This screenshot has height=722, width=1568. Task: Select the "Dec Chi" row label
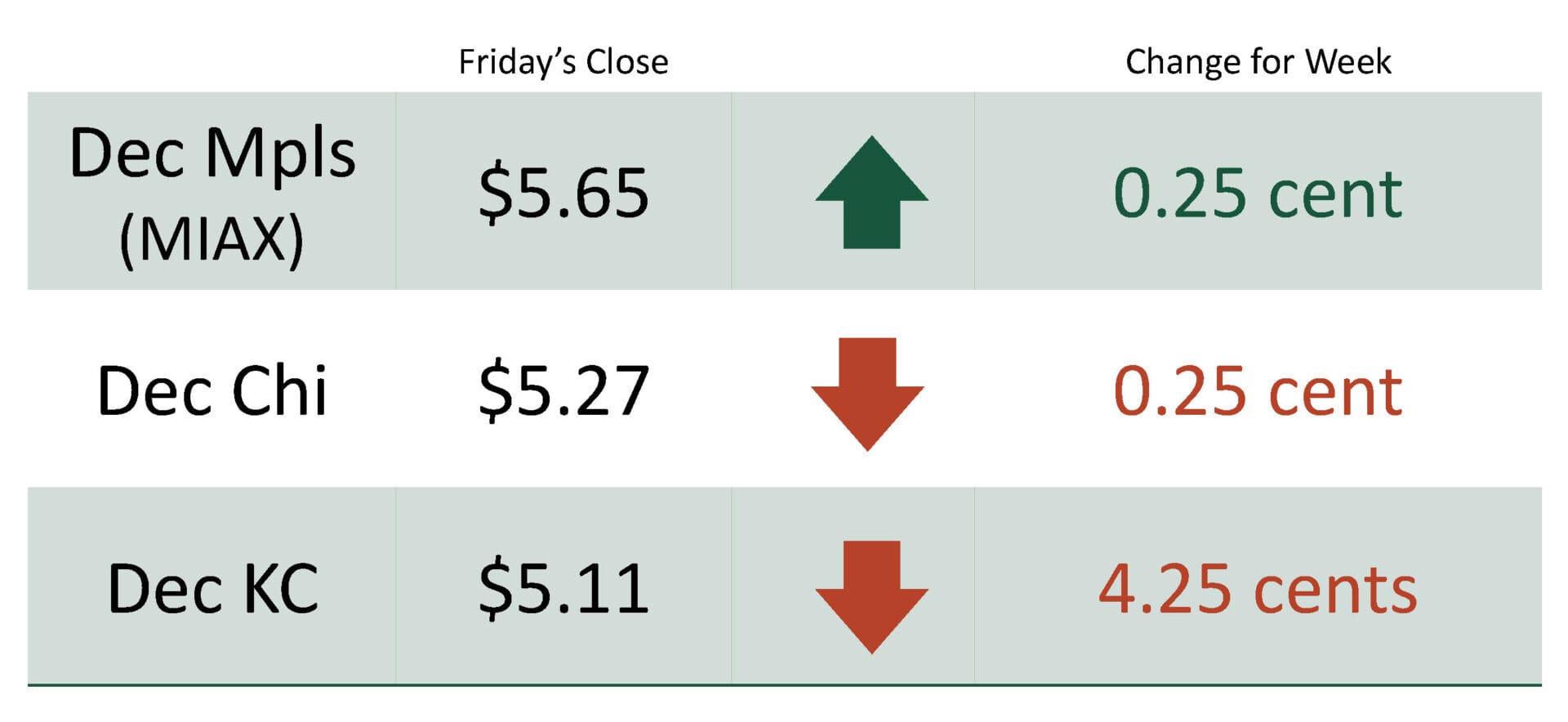point(212,391)
